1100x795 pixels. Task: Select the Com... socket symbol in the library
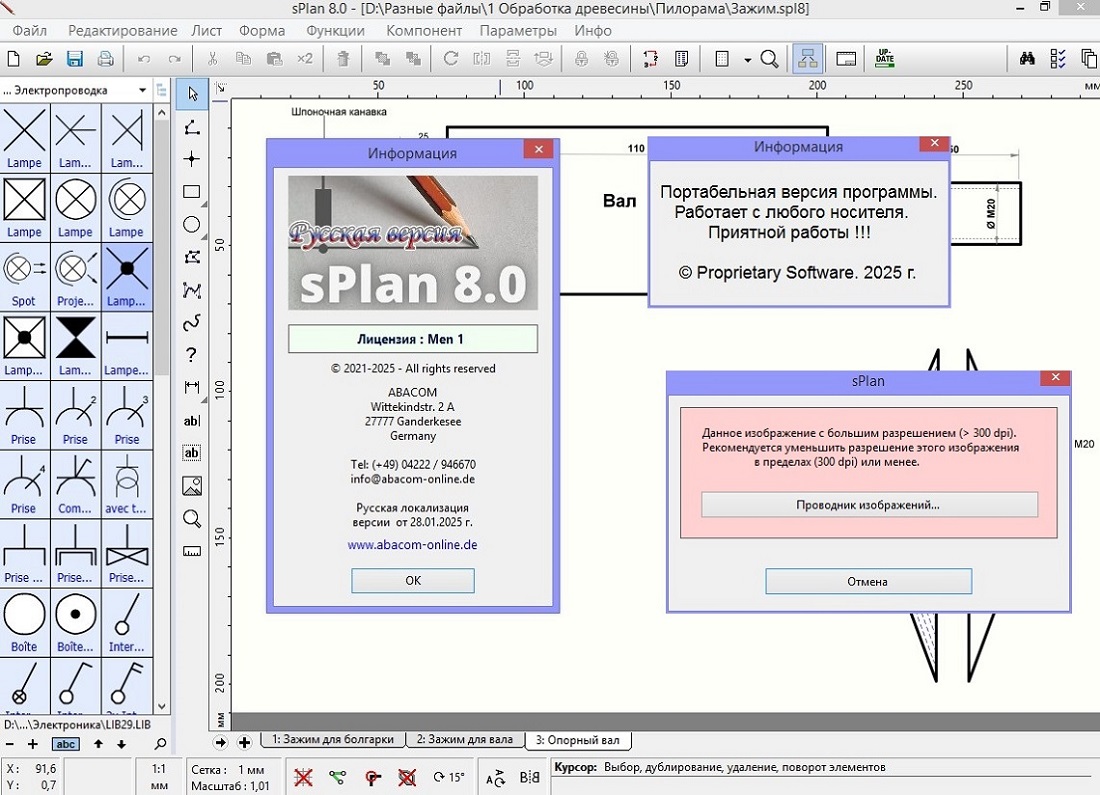point(75,484)
